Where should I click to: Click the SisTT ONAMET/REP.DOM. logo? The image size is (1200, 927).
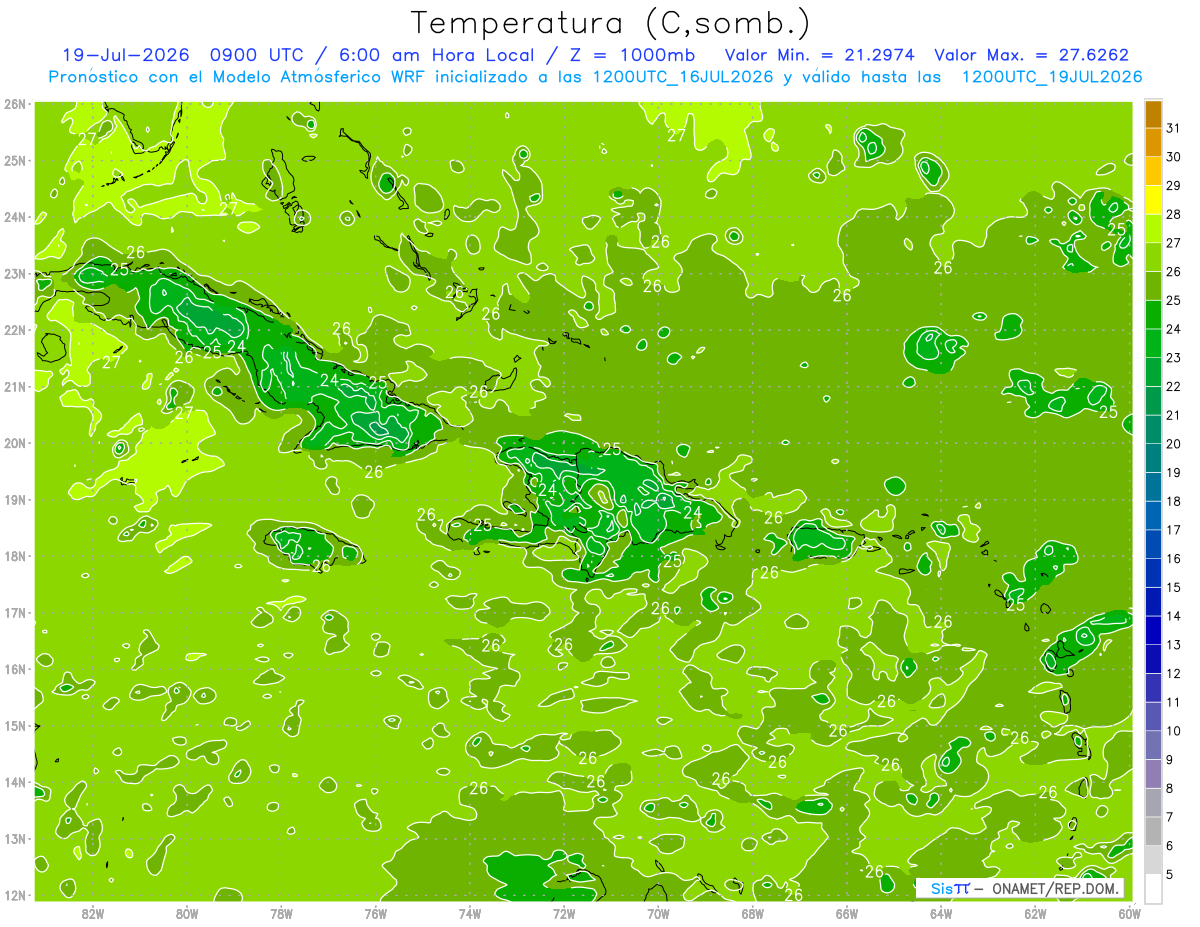[x=1021, y=888]
